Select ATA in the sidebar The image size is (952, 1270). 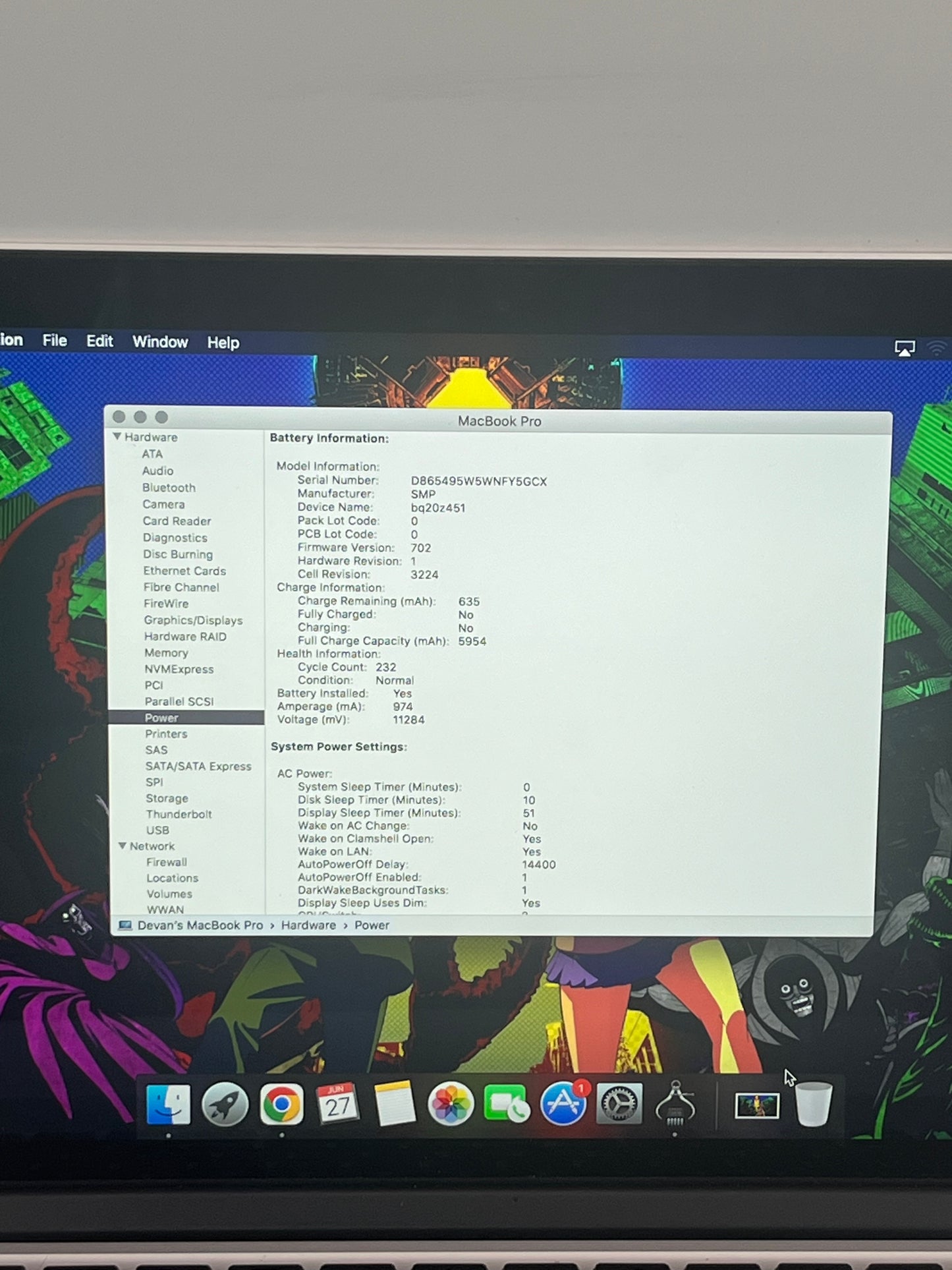[152, 454]
